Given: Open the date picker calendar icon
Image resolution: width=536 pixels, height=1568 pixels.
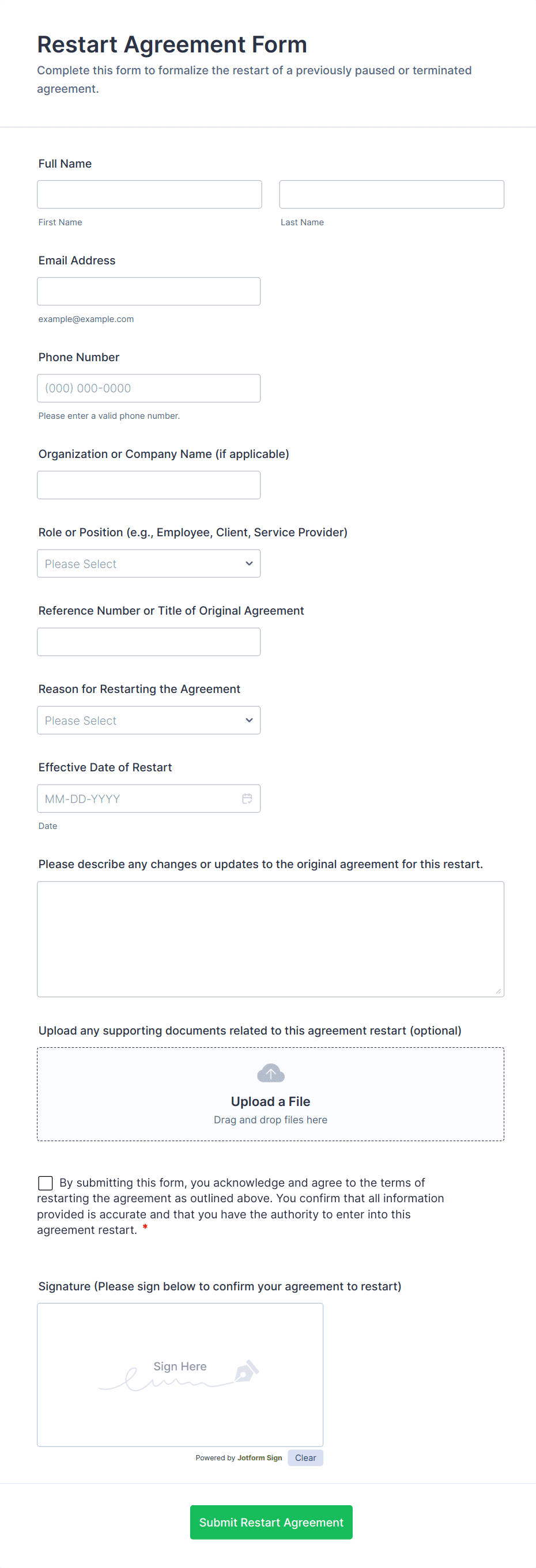Looking at the screenshot, I should click(247, 798).
